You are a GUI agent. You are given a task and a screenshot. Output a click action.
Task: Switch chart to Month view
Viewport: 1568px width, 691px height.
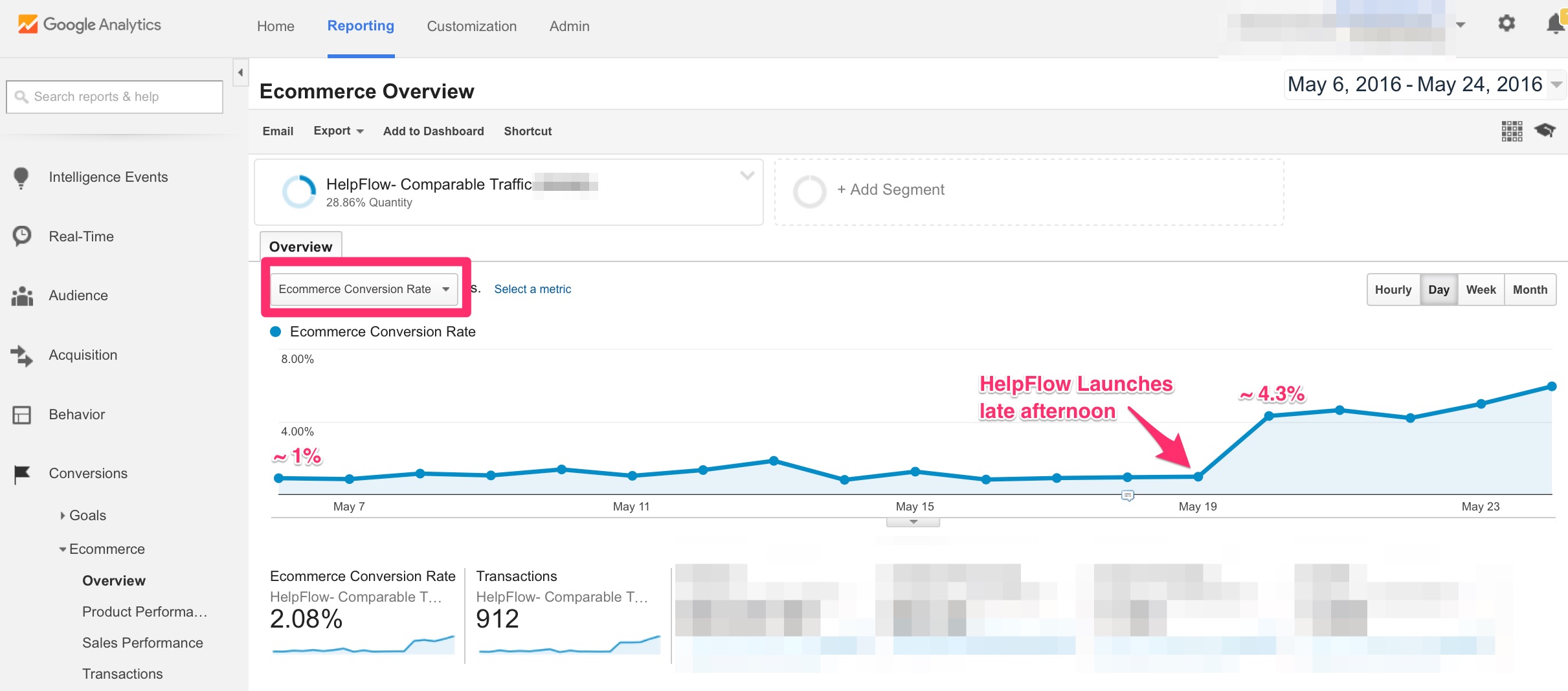(1530, 290)
